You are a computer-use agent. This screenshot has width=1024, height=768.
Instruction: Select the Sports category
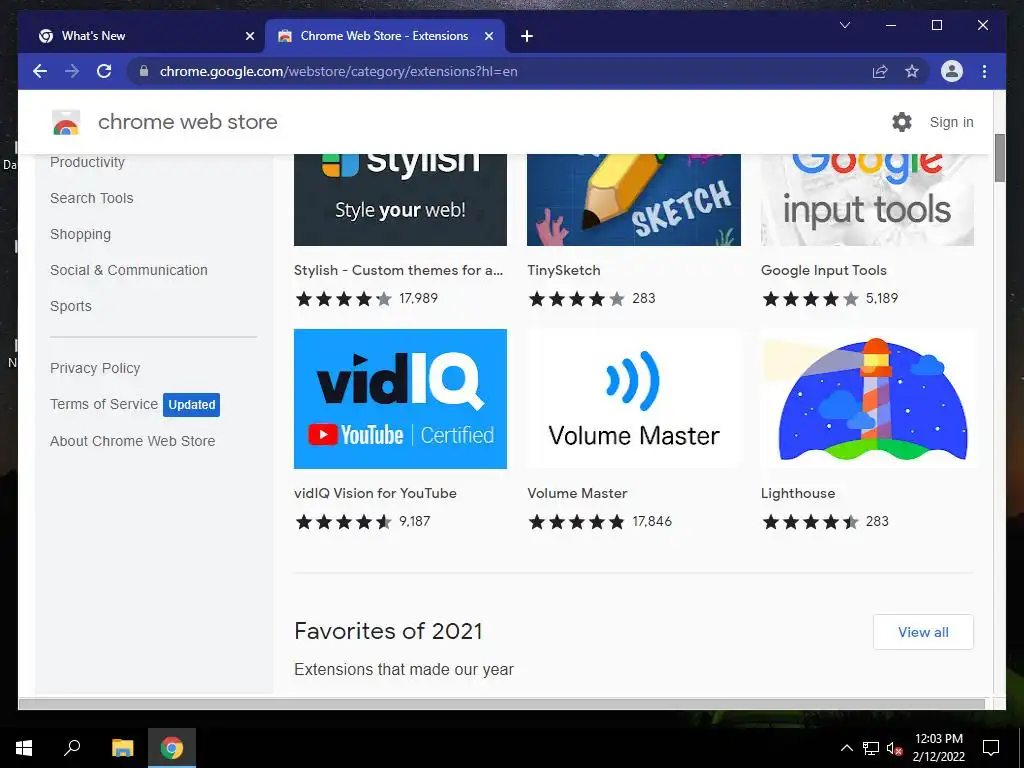click(71, 306)
